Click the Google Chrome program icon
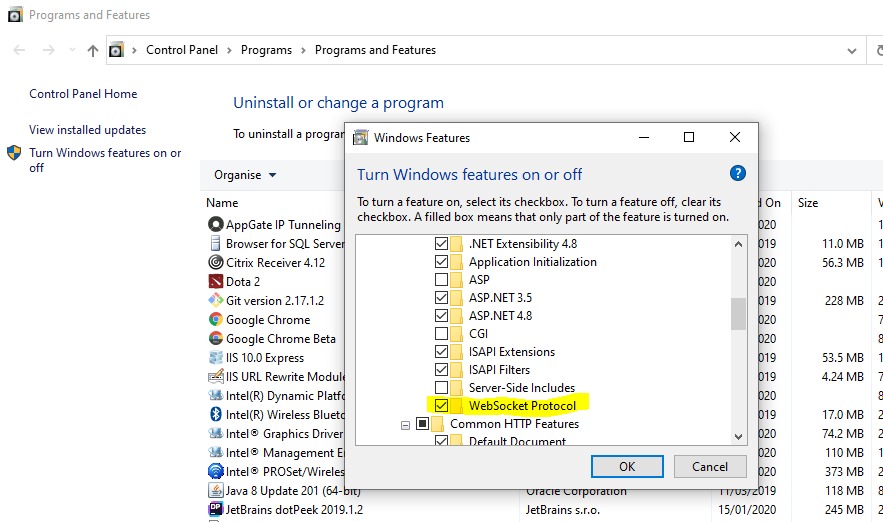883x522 pixels. [x=215, y=320]
